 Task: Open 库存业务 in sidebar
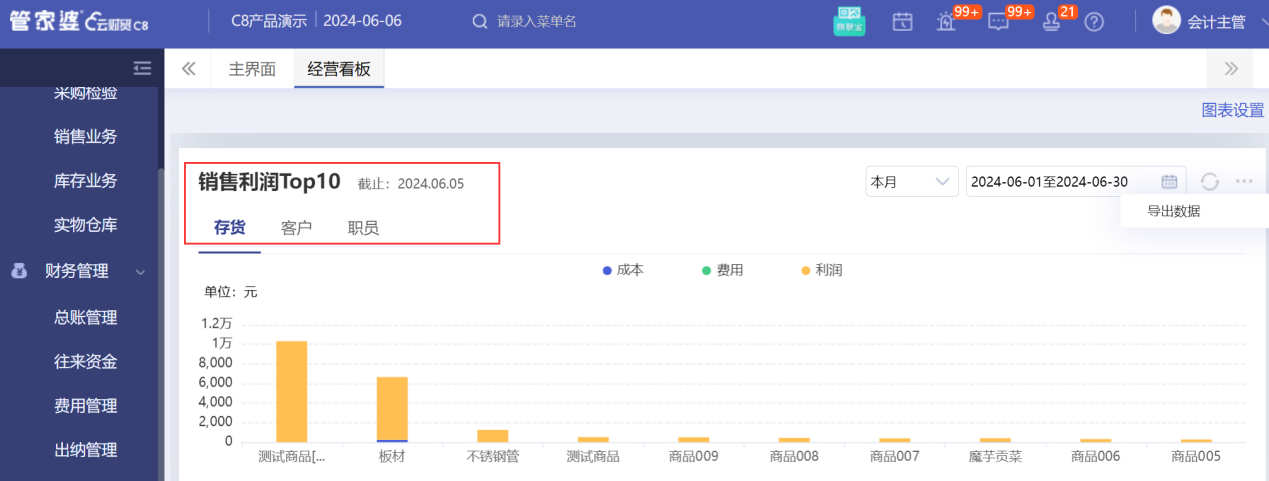click(x=85, y=181)
